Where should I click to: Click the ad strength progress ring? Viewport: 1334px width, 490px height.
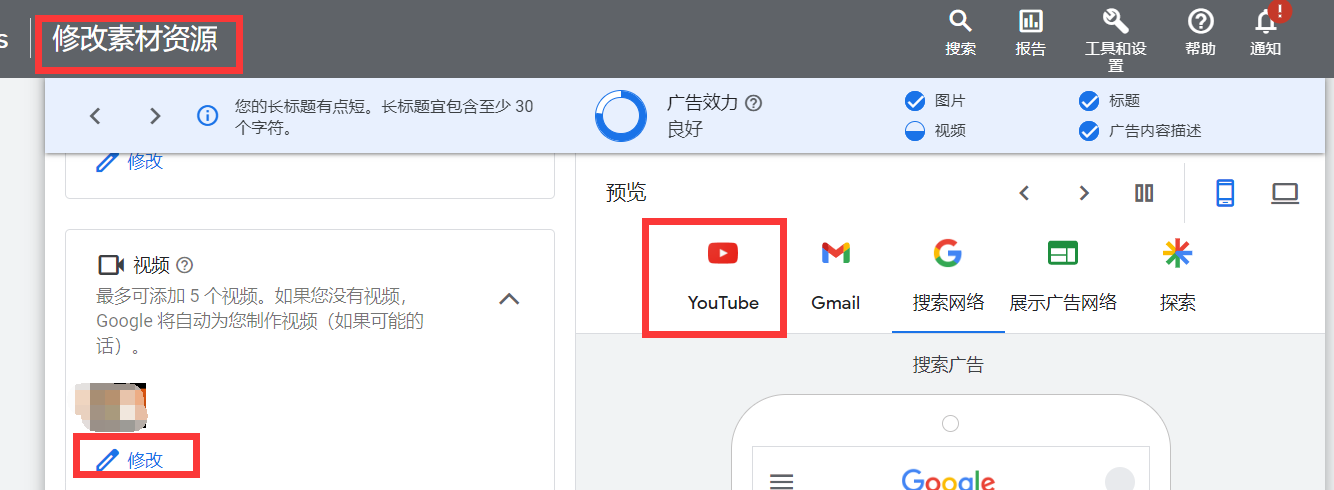pos(621,116)
